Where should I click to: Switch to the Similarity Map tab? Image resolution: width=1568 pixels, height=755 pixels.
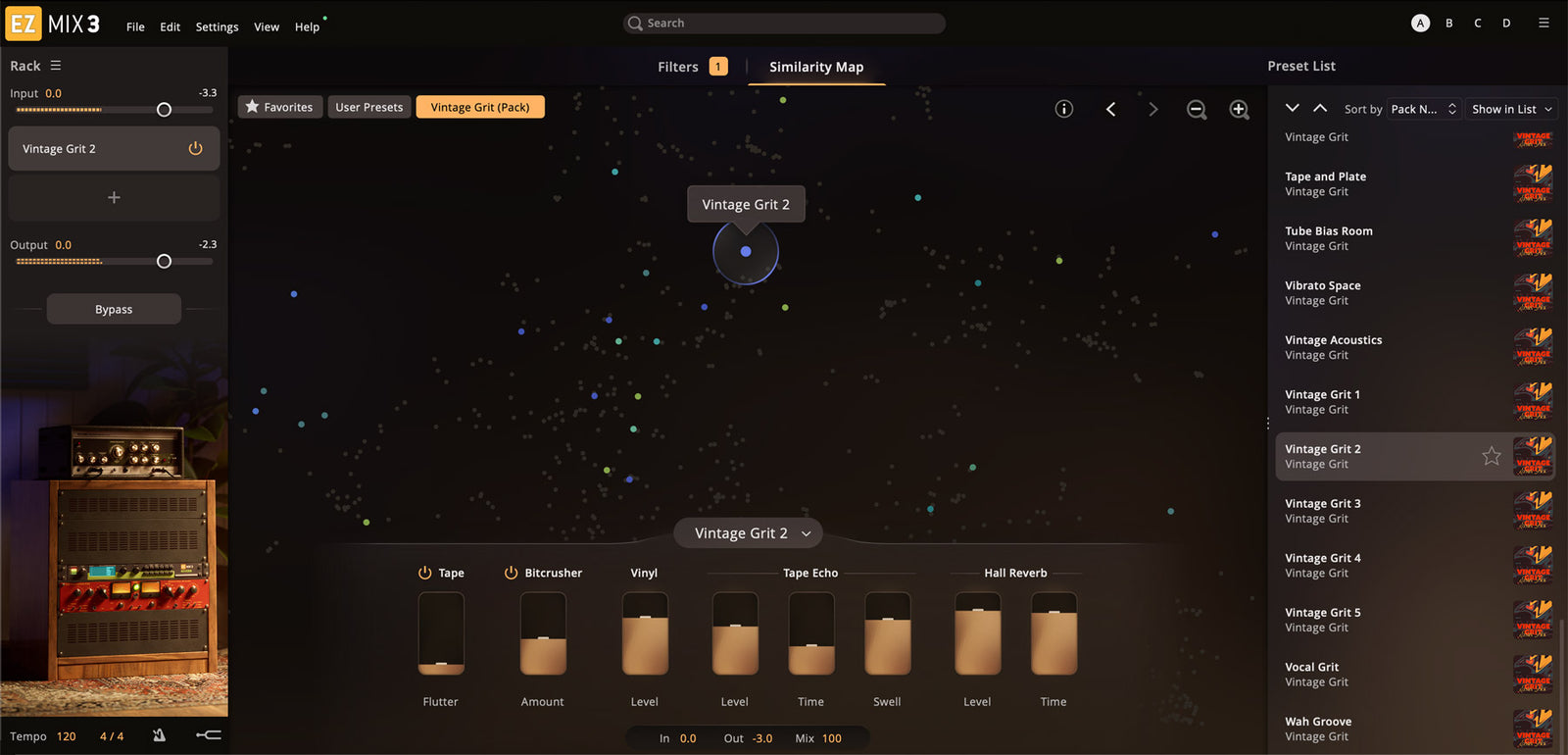[x=816, y=67]
